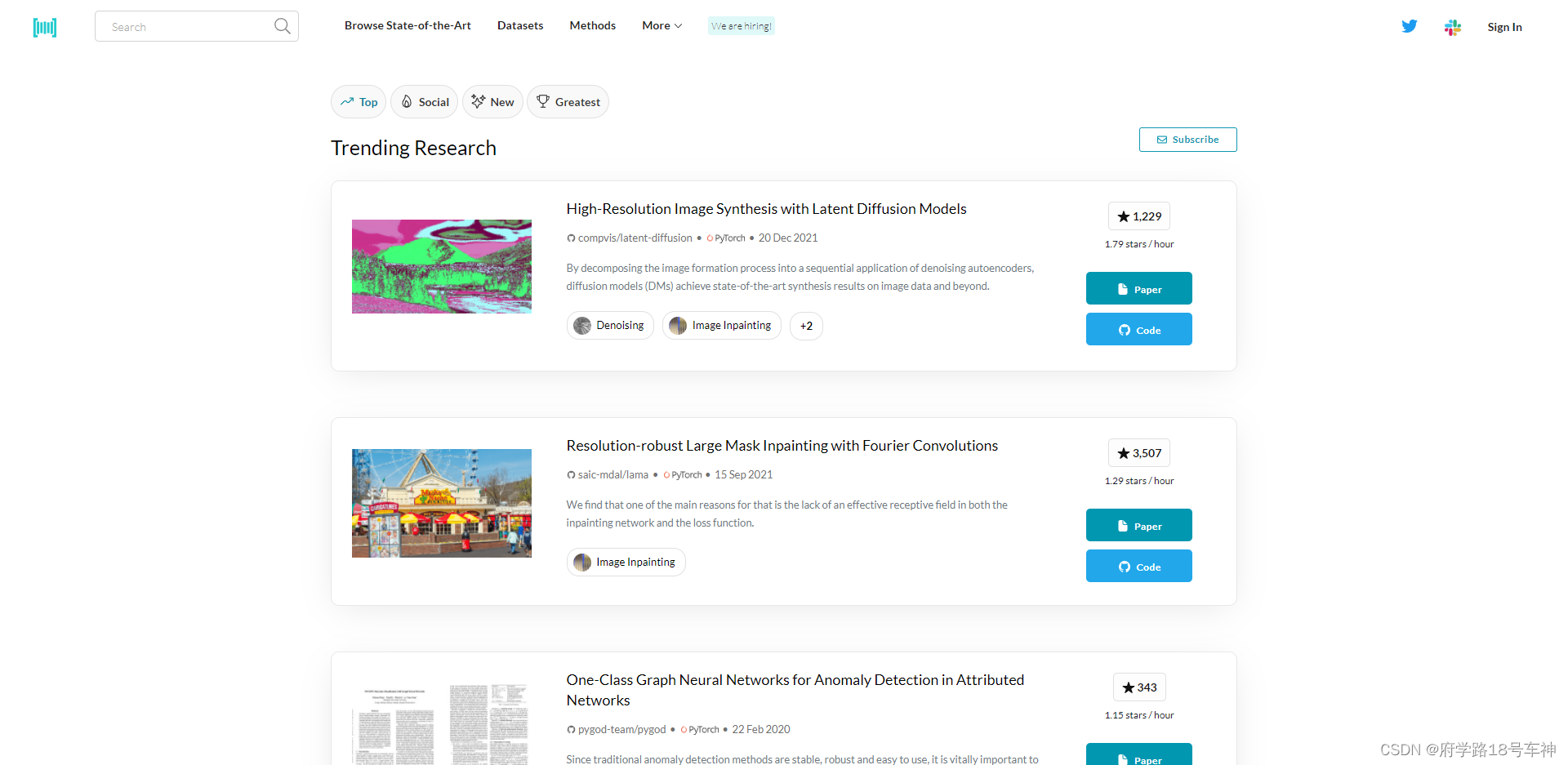Go to Datasets menu item
Viewport: 1568px width, 765px height.
click(520, 26)
